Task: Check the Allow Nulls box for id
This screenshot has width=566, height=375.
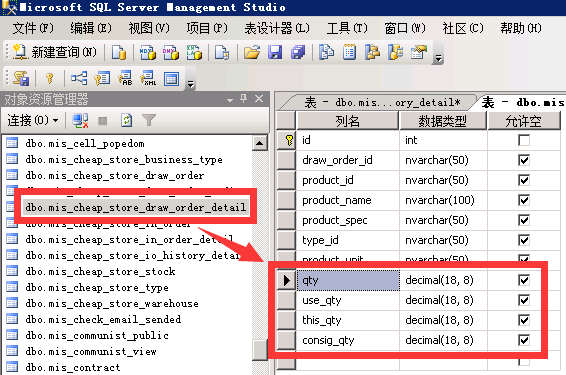Action: coord(524,140)
